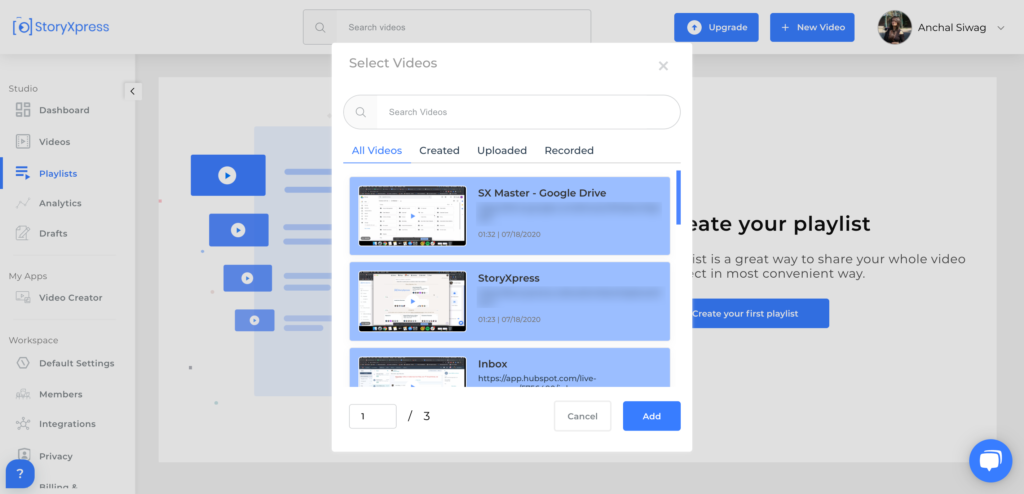Viewport: 1024px width, 494px height.
Task: Click the StoryXpress logo
Action: (x=61, y=27)
